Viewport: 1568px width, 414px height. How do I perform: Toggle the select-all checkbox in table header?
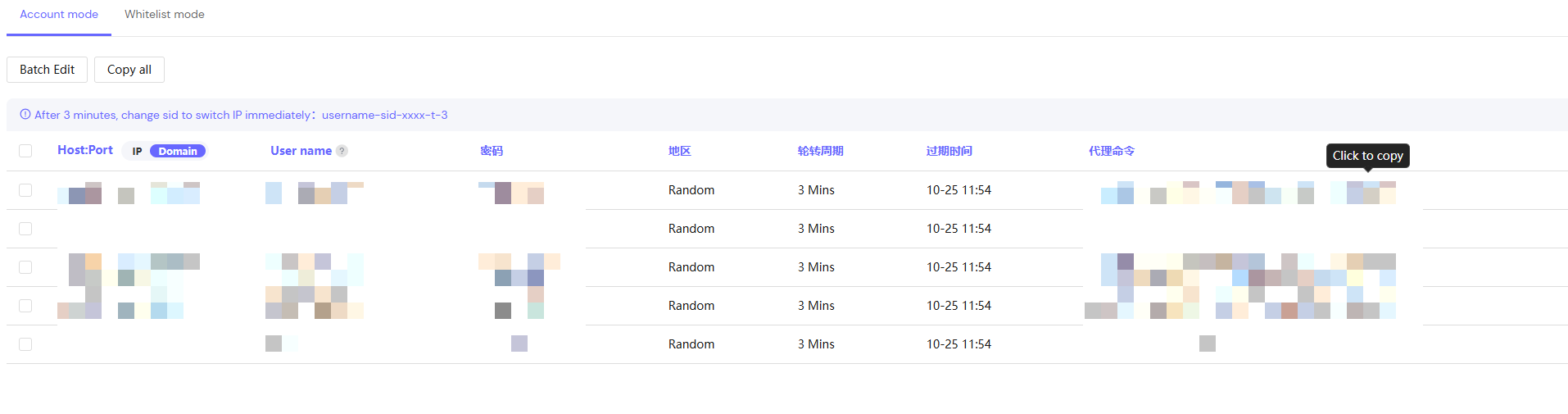pyautogui.click(x=25, y=151)
